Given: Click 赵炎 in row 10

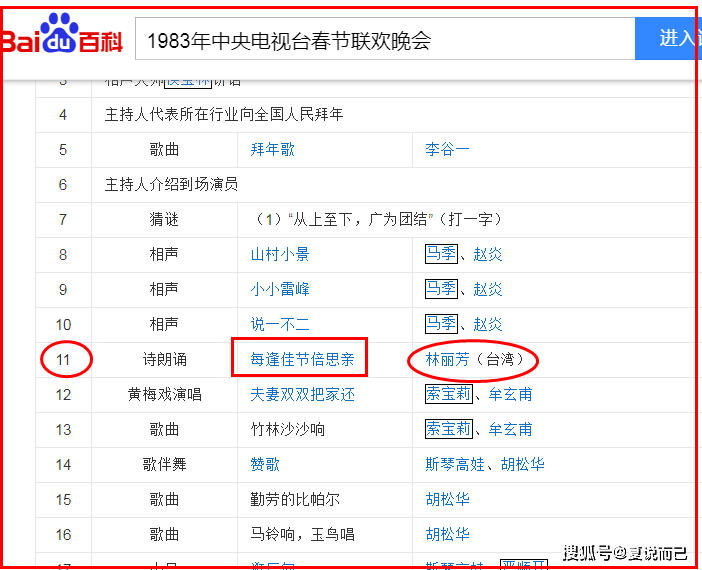Looking at the screenshot, I should [x=488, y=324].
